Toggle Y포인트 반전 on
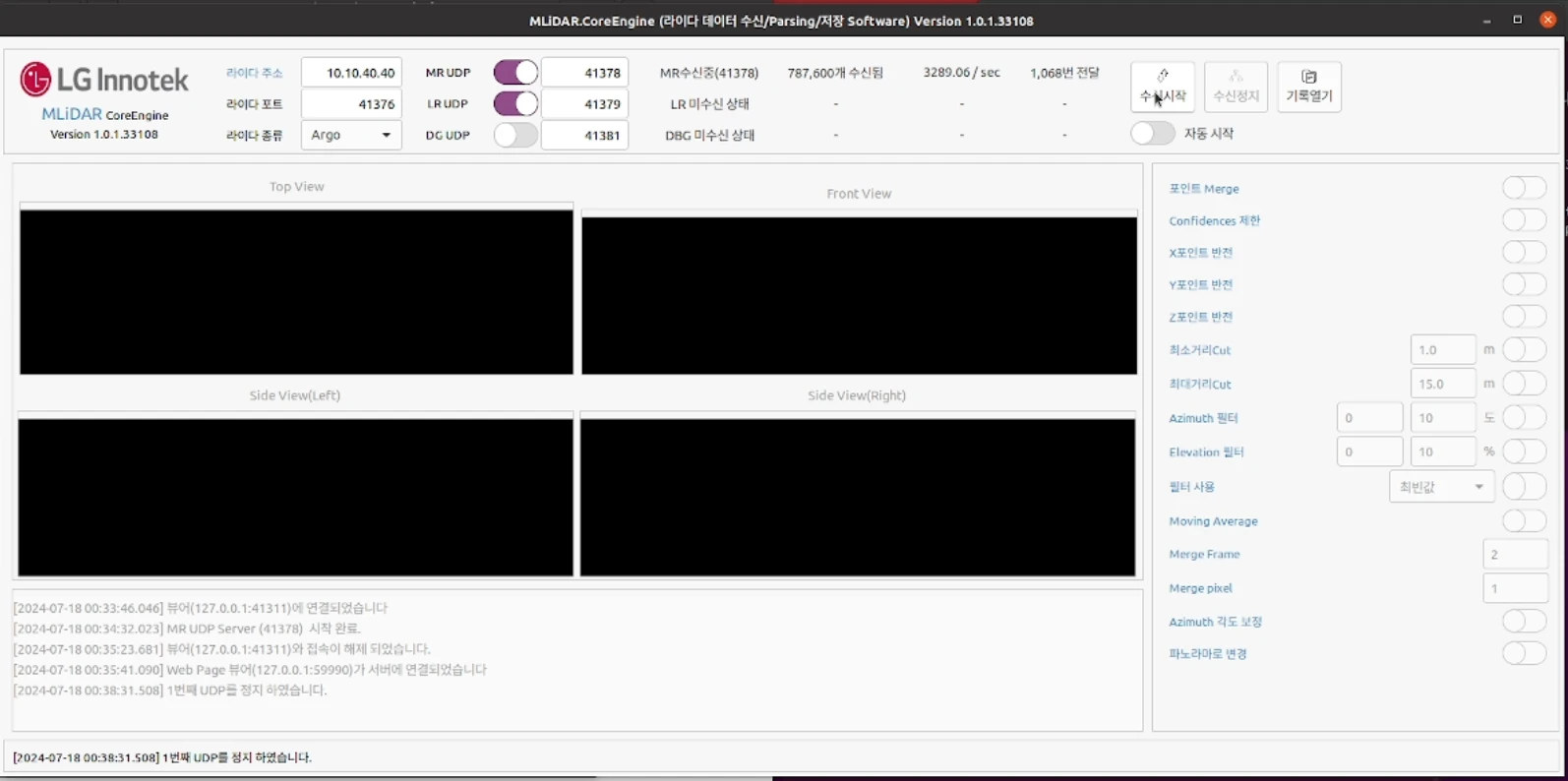Image resolution: width=1568 pixels, height=781 pixels. [1524, 284]
